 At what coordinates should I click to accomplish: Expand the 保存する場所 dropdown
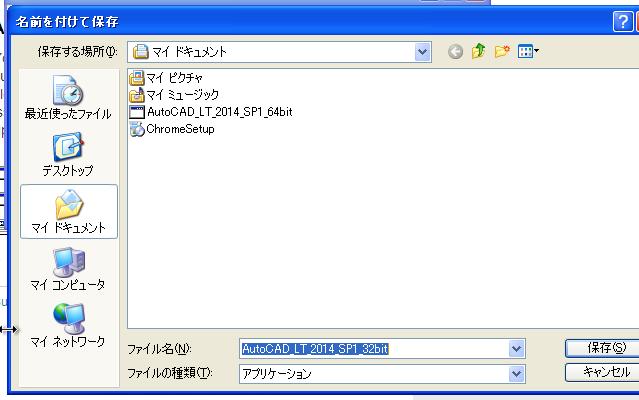tap(423, 52)
